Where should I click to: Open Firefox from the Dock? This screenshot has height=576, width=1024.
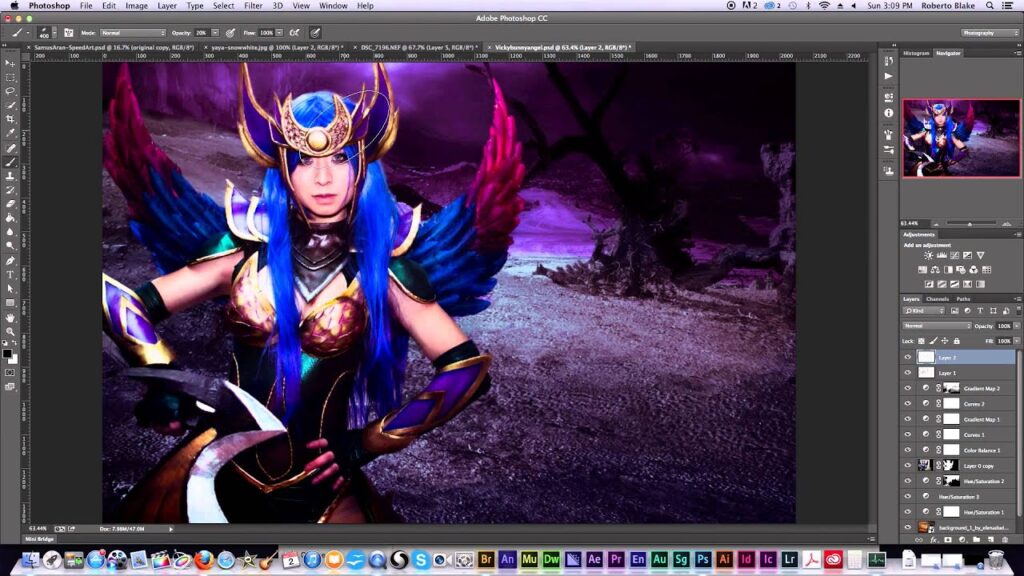[x=204, y=560]
